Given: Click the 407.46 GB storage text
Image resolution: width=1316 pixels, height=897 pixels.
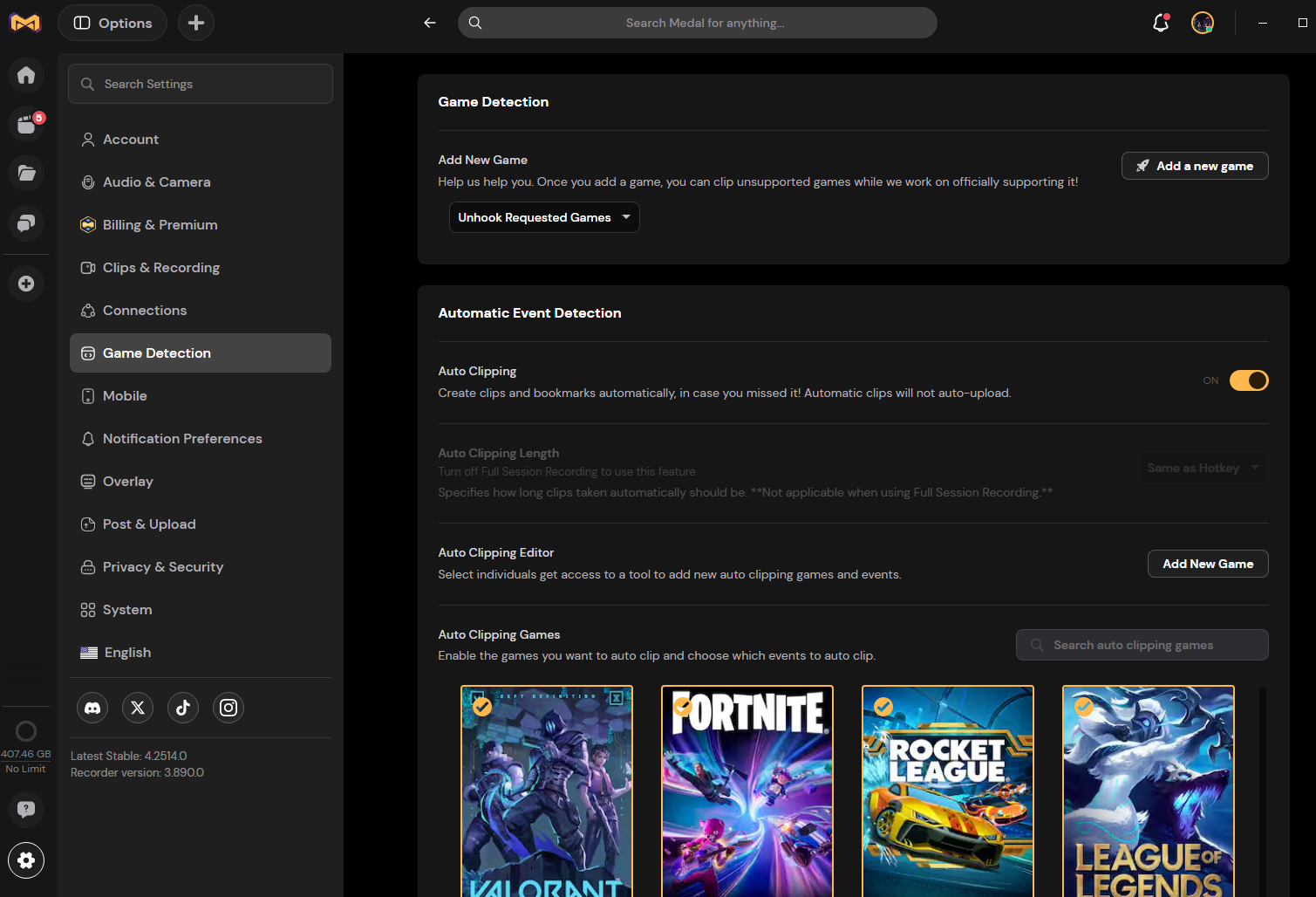Looking at the screenshot, I should click(x=26, y=754).
